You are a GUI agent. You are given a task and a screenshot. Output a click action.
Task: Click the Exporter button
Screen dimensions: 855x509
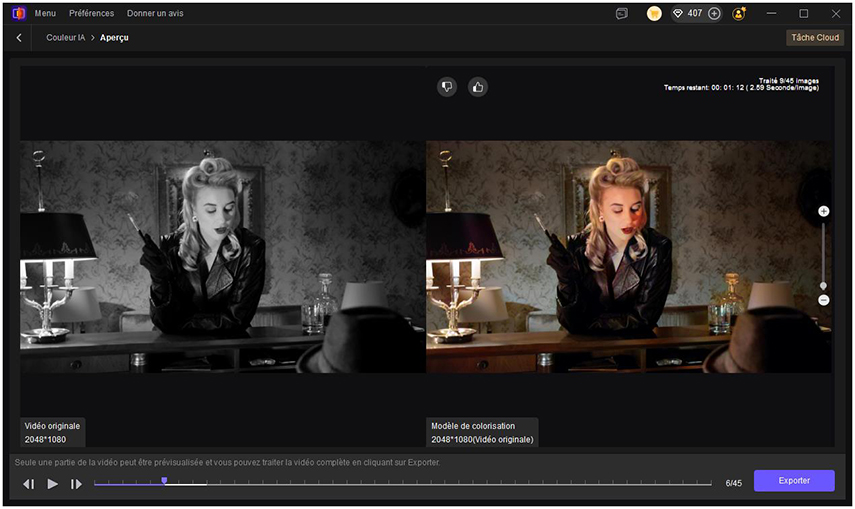794,481
